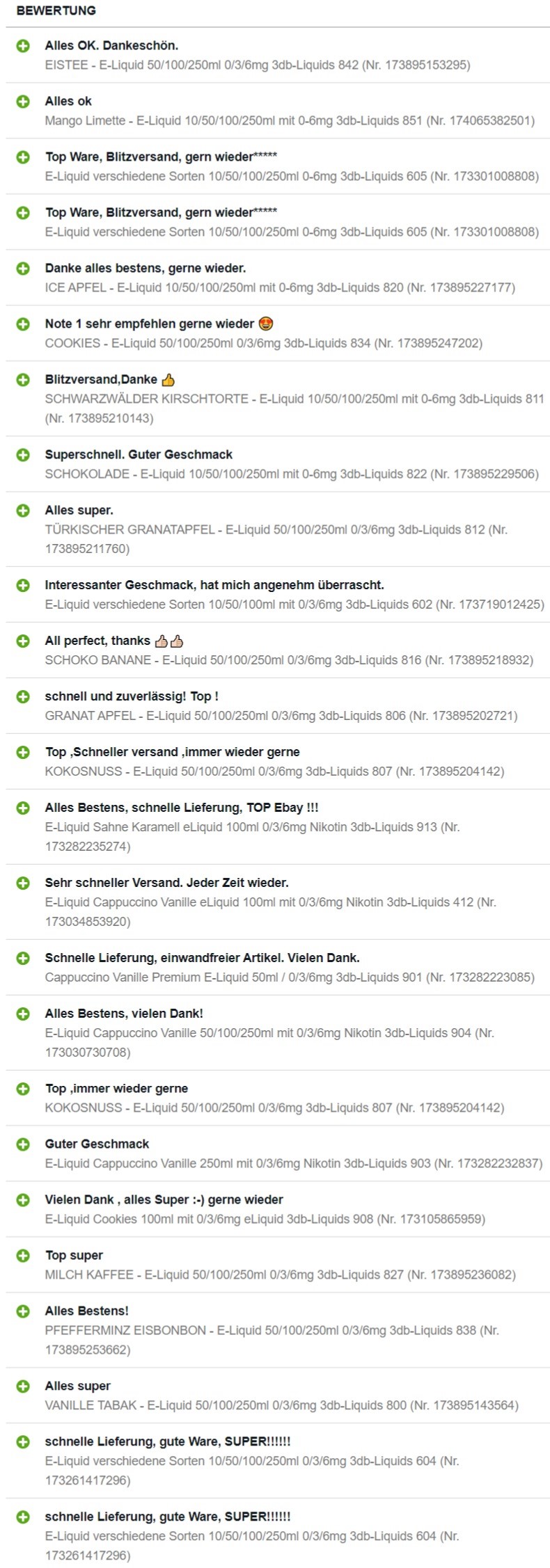
Task: Open the SCHOKO BANANE E-Liquid listing
Action: [289, 661]
